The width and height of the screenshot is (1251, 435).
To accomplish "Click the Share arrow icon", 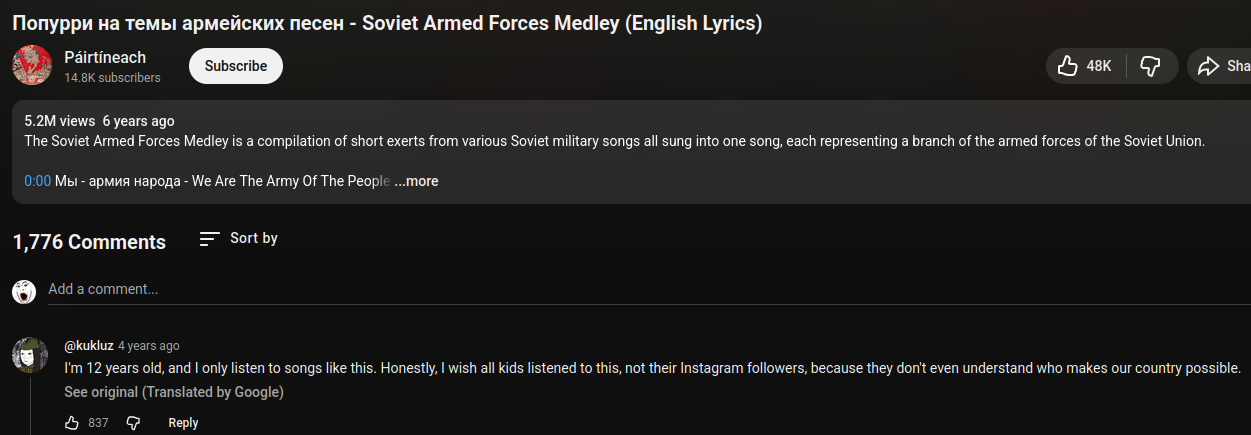I will [1209, 66].
